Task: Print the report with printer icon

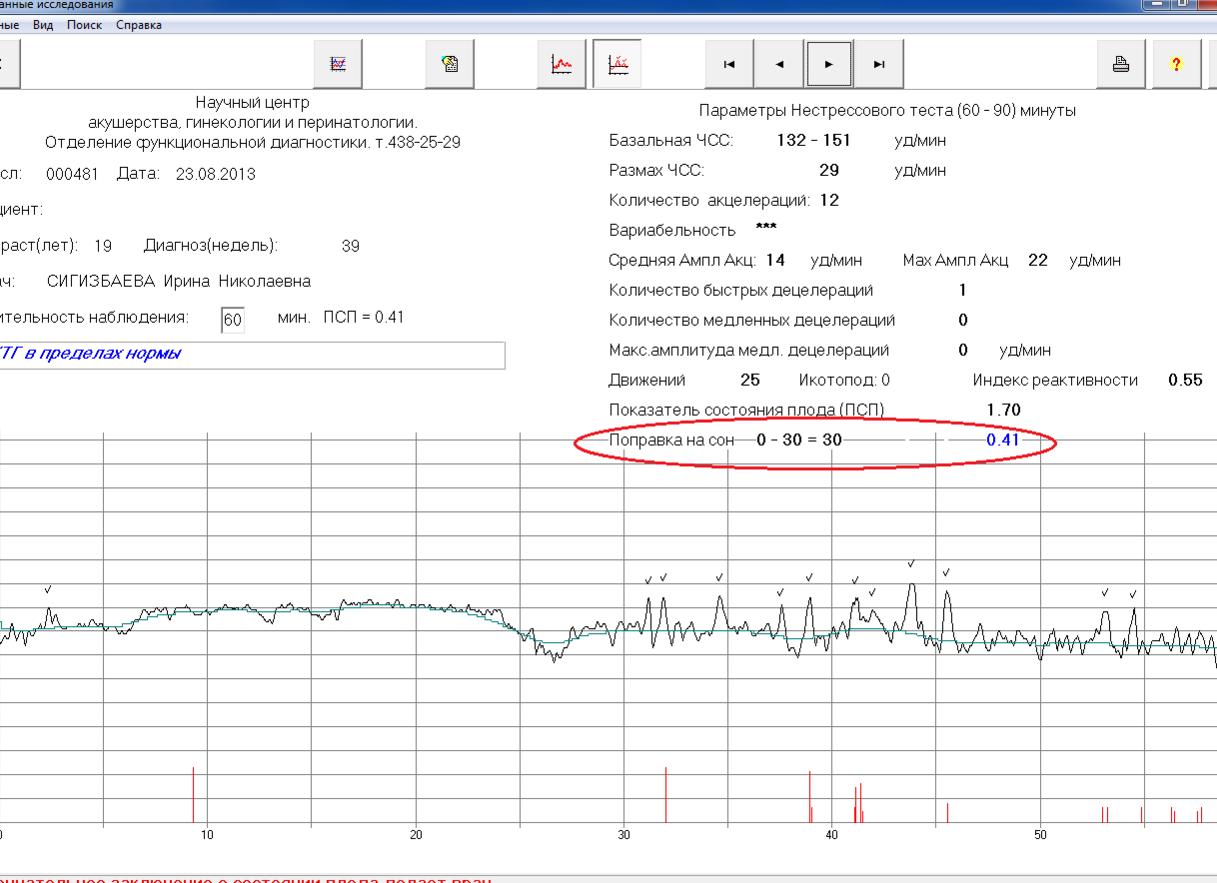Action: point(1121,64)
